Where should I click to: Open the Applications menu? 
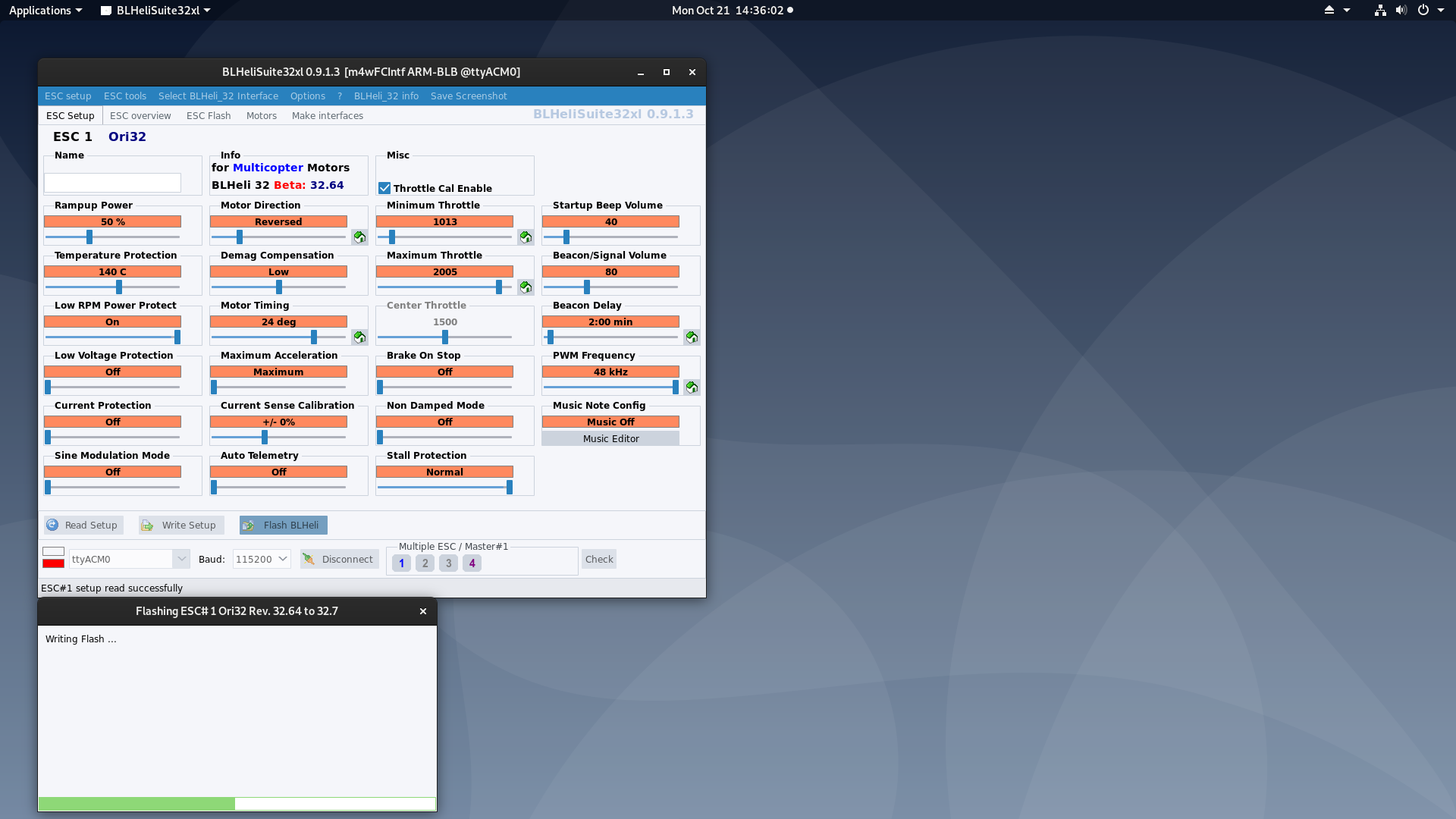[x=45, y=10]
